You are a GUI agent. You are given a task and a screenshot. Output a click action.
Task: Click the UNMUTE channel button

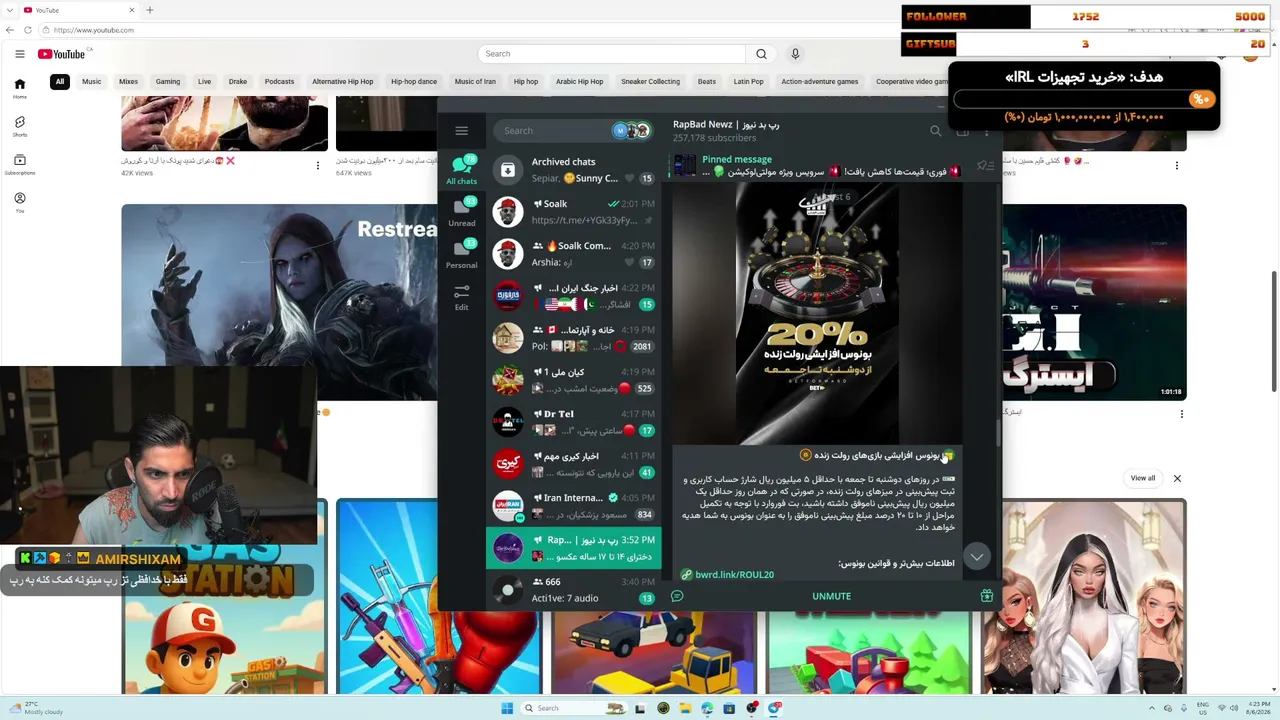[831, 596]
